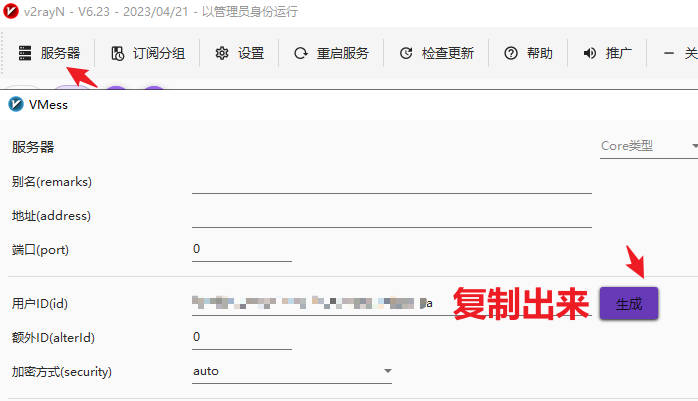Open the 服务器 servers menu
The height and width of the screenshot is (401, 698).
tap(49, 53)
